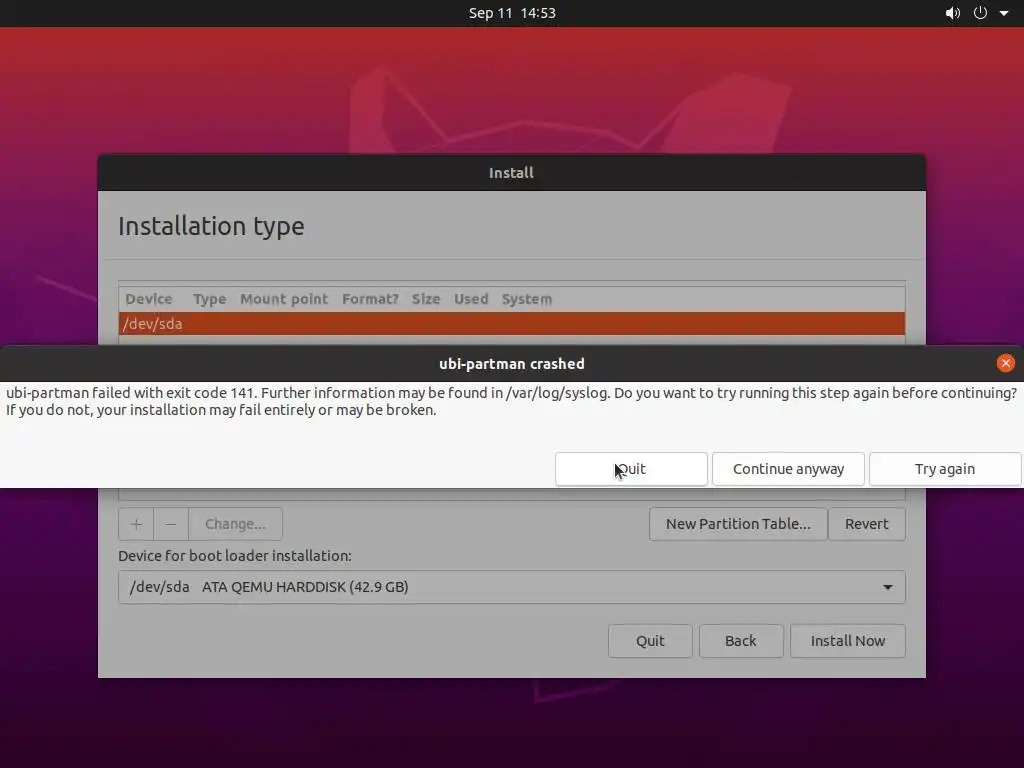
Task: Click the System column header
Action: click(527, 299)
